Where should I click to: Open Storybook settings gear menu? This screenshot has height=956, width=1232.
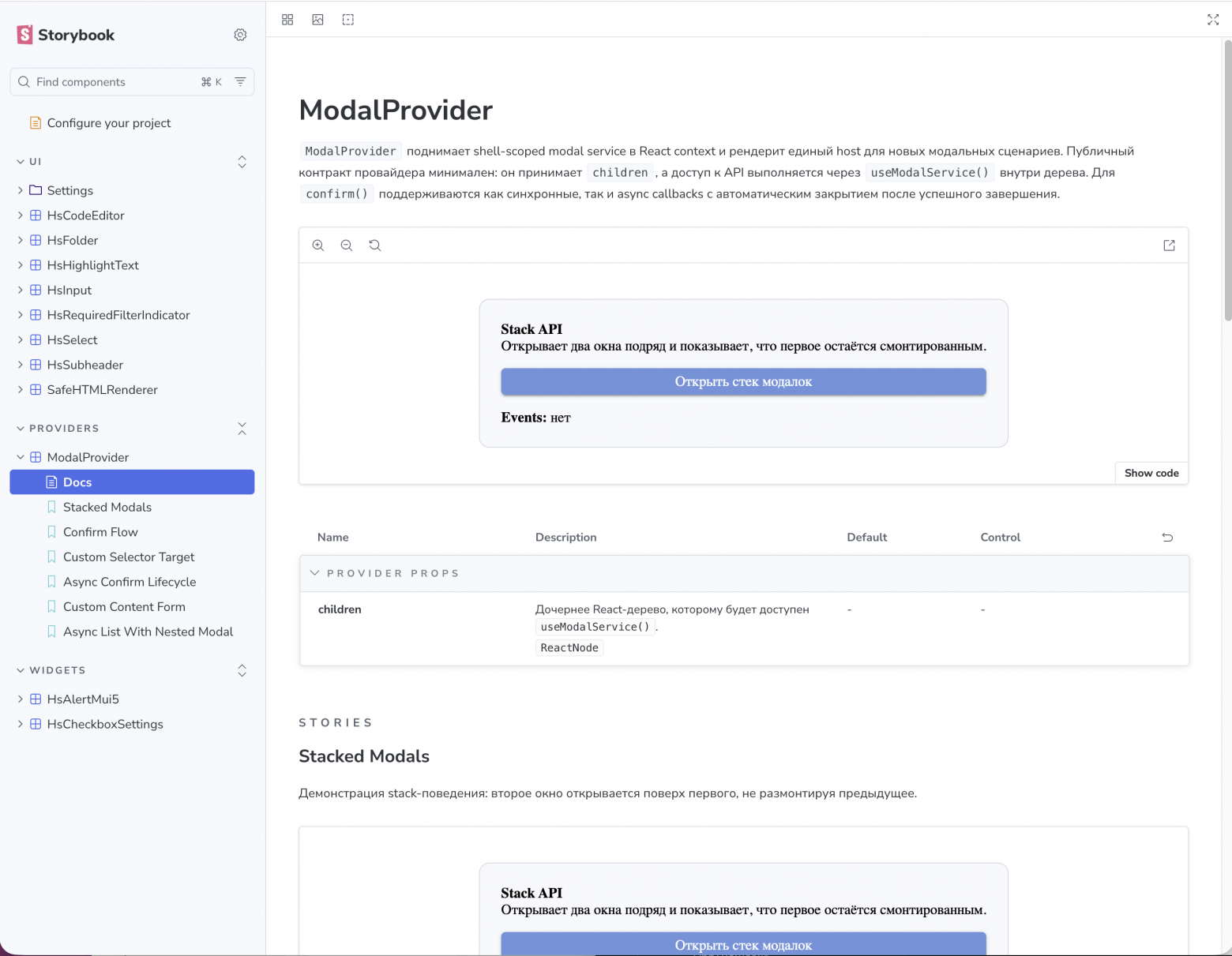coord(240,35)
